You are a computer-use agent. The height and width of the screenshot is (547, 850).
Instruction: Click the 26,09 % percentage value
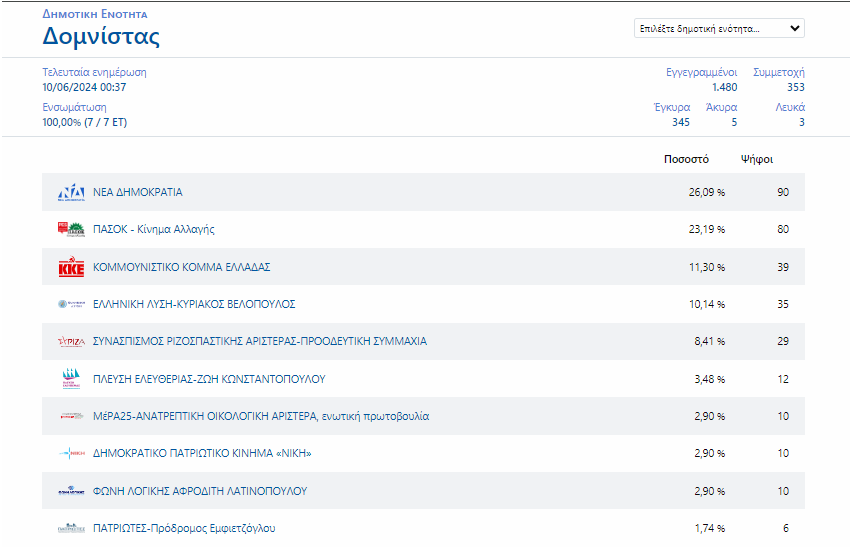(x=707, y=192)
